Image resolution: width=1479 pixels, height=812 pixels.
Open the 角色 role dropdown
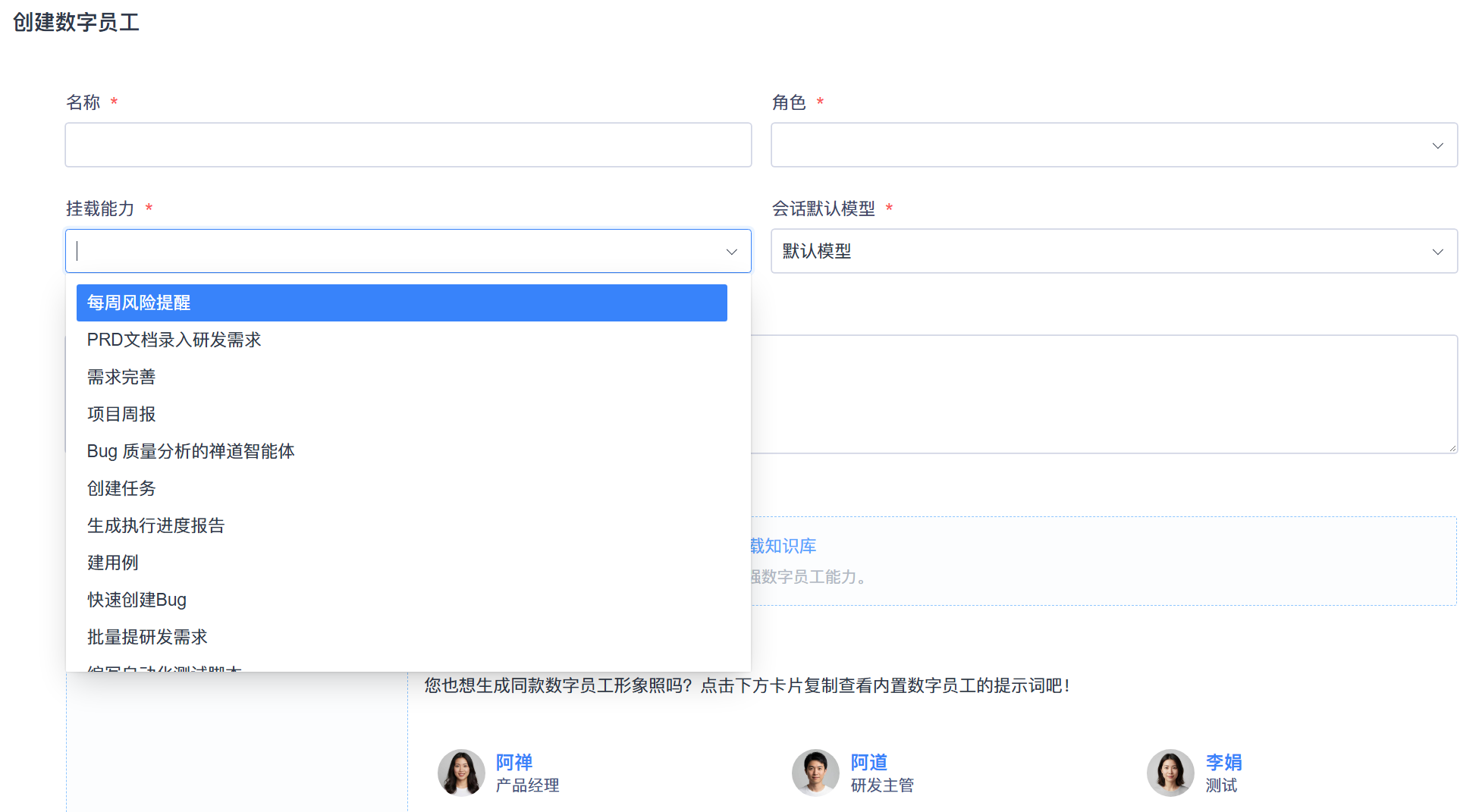tap(1114, 145)
